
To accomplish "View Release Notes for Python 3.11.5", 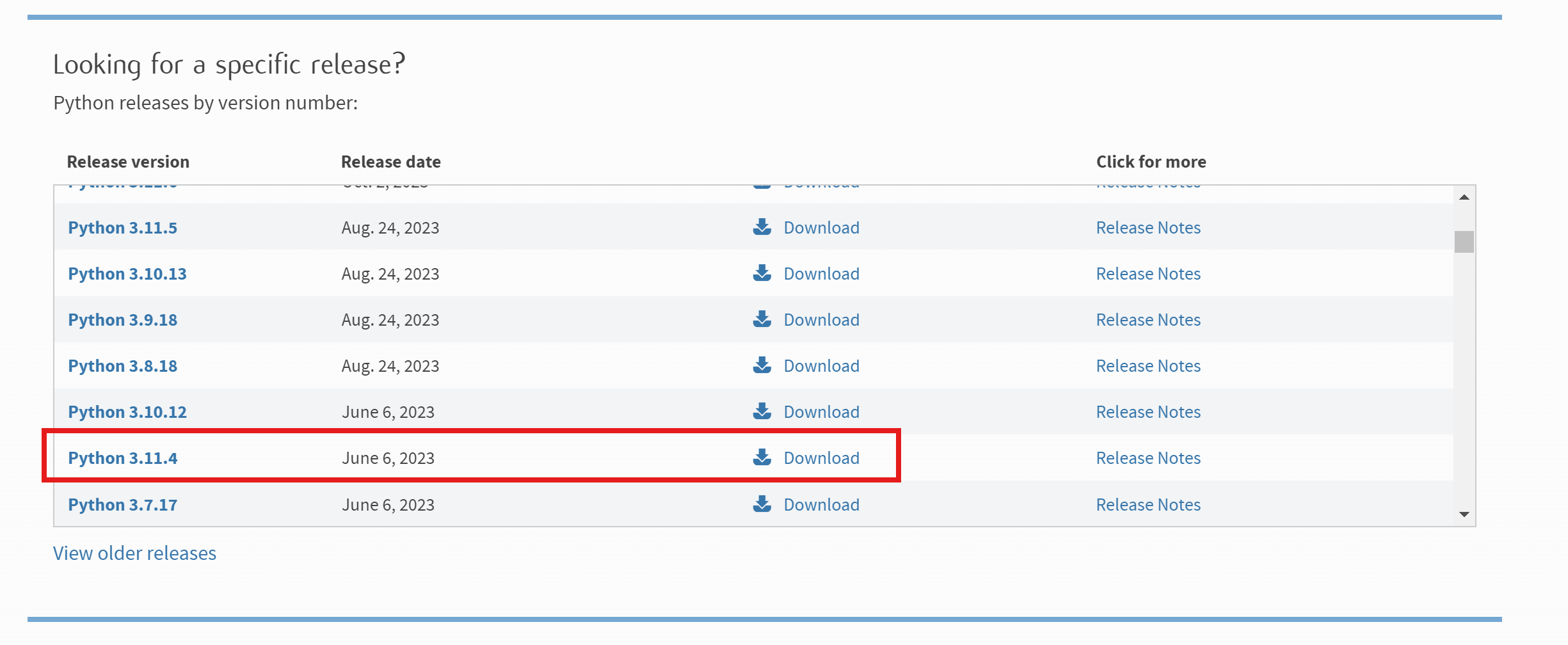I will coord(1148,228).
